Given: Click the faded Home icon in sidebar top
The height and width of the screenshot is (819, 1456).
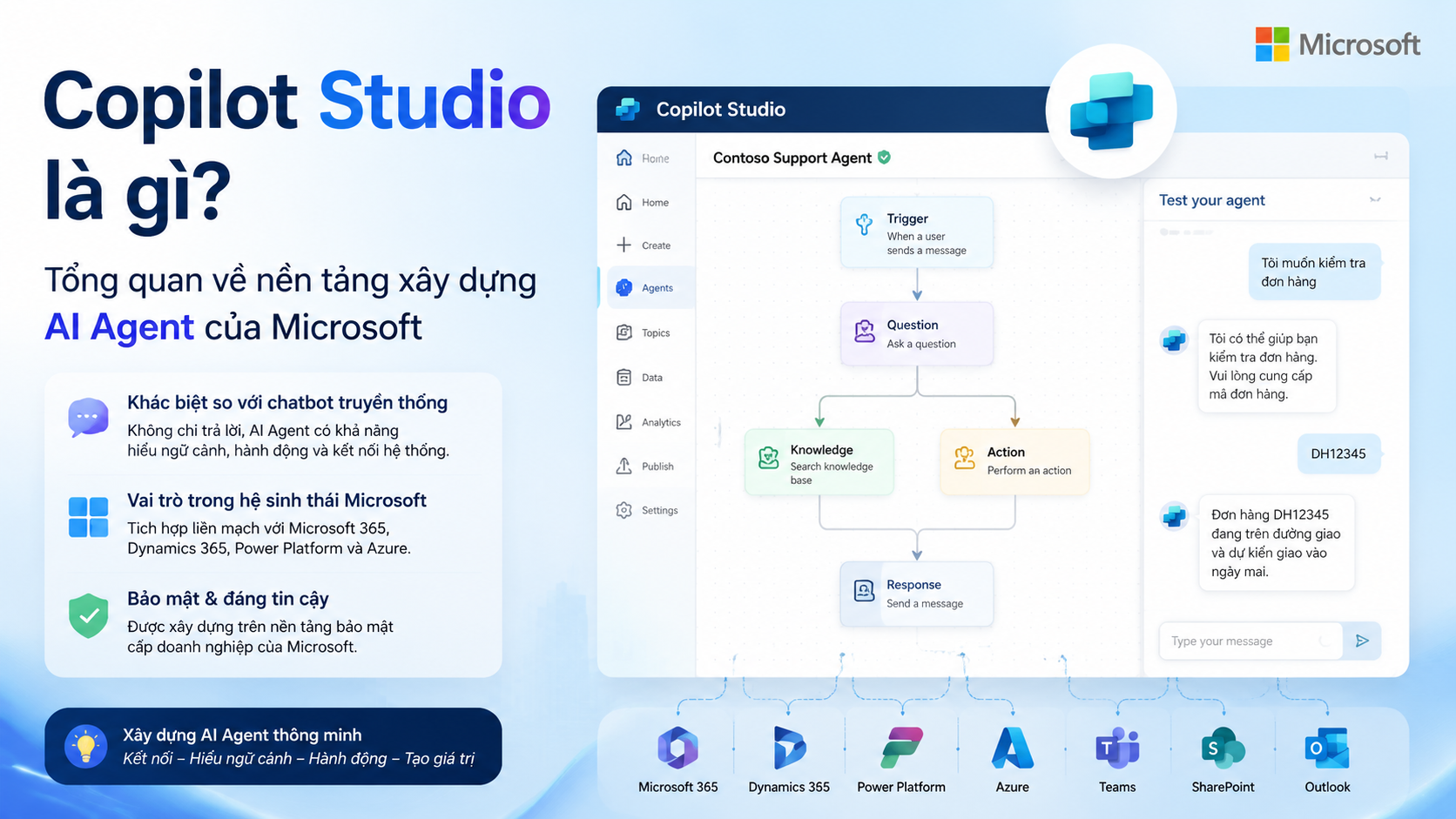Looking at the screenshot, I should coord(624,158).
